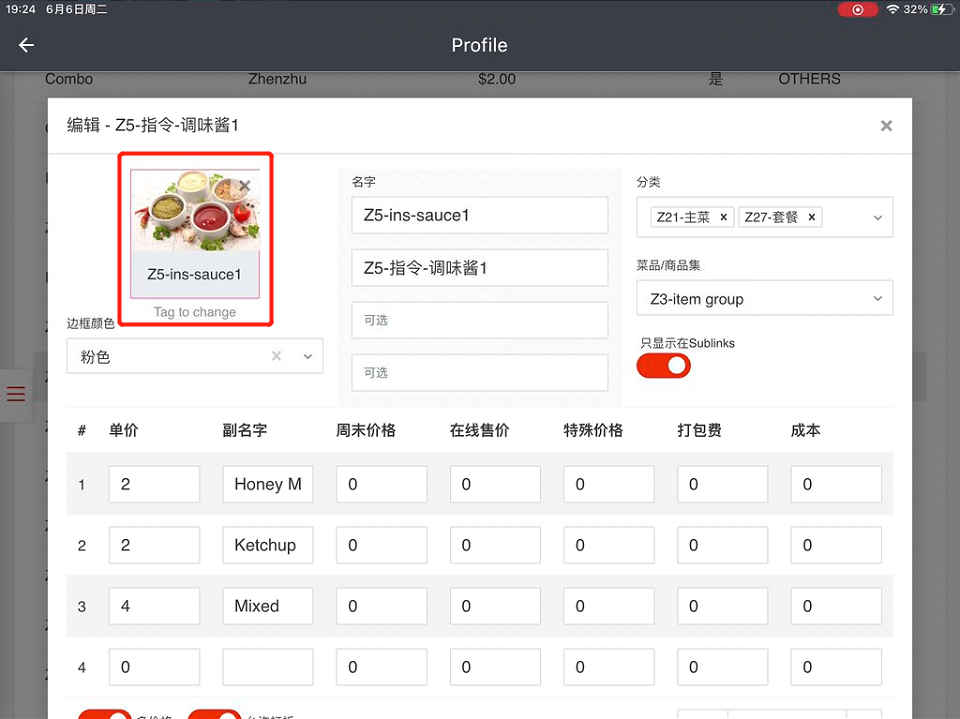Screen dimensions: 960x719
Task: Focus row 4 empty 副名字 field
Action: click(268, 667)
